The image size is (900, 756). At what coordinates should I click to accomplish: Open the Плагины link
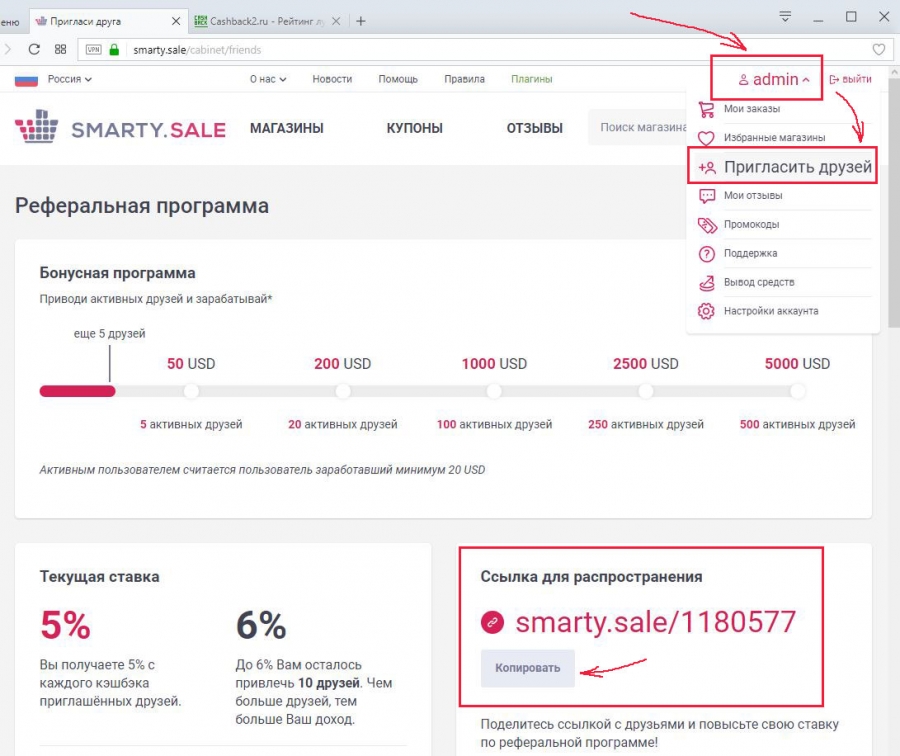532,79
